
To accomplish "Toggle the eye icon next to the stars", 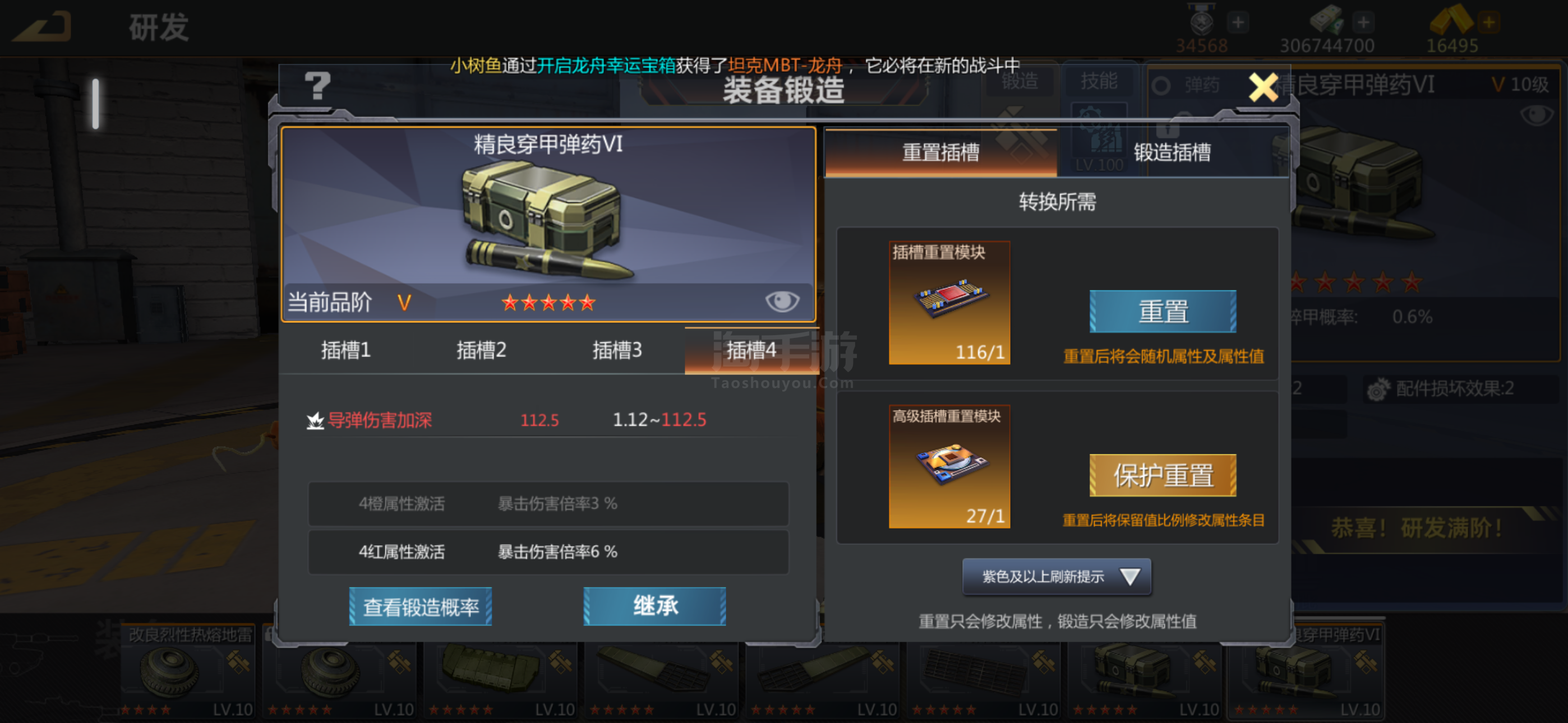I will point(782,300).
